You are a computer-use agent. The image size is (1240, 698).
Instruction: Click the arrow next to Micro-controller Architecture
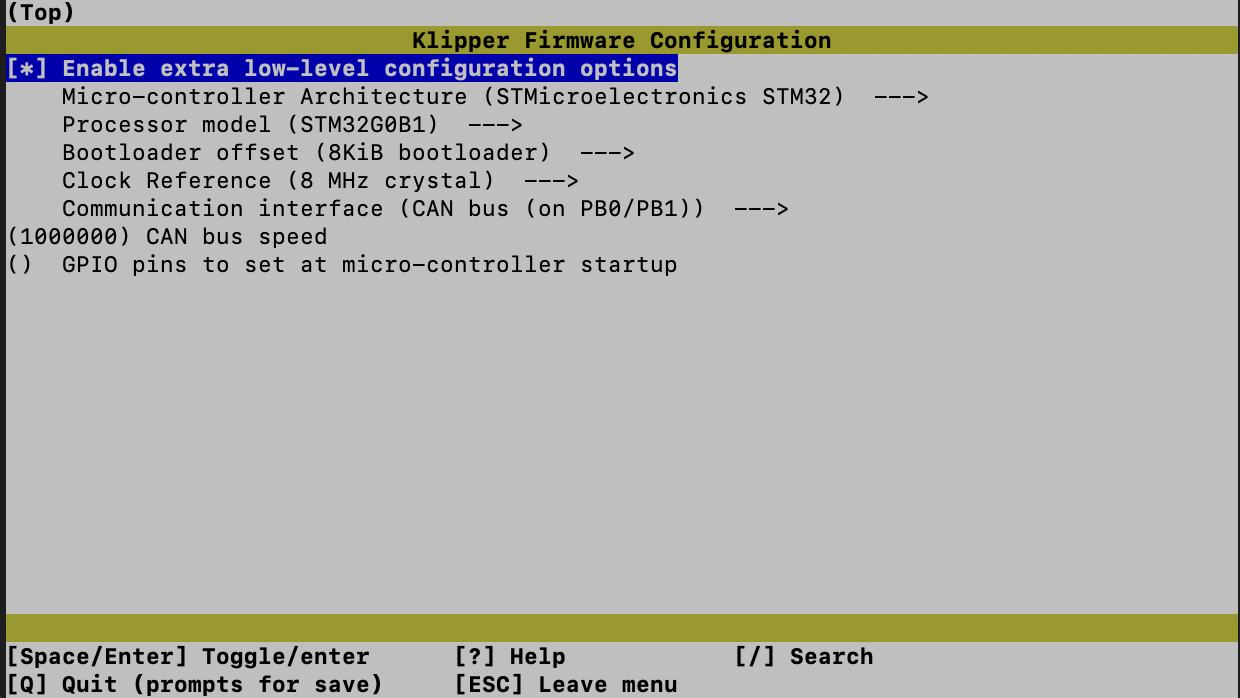(x=901, y=97)
